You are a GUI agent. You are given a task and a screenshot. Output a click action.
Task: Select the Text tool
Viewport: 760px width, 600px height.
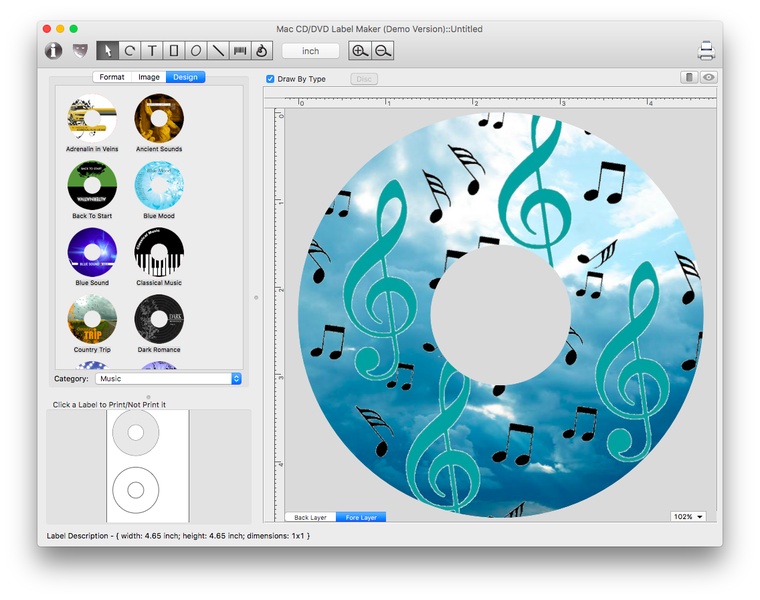point(152,50)
